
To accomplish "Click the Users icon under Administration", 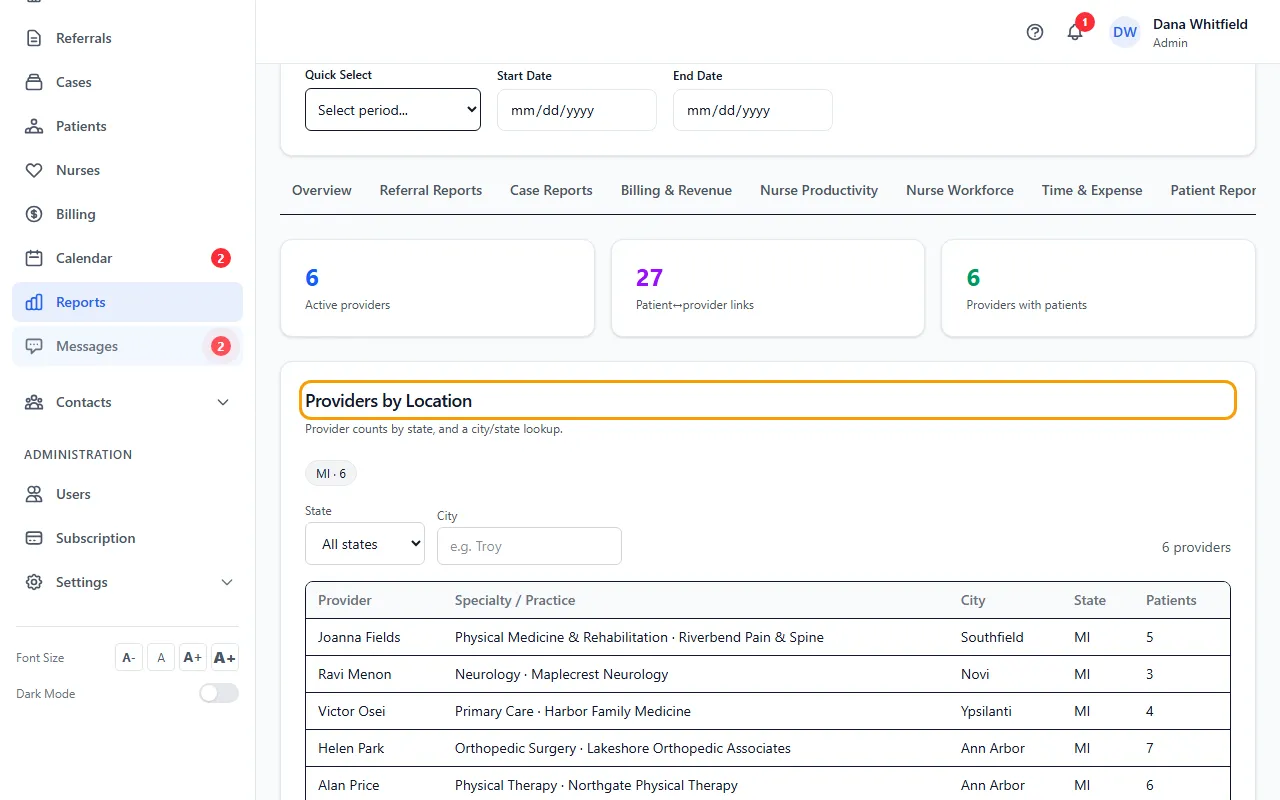I will click(34, 494).
